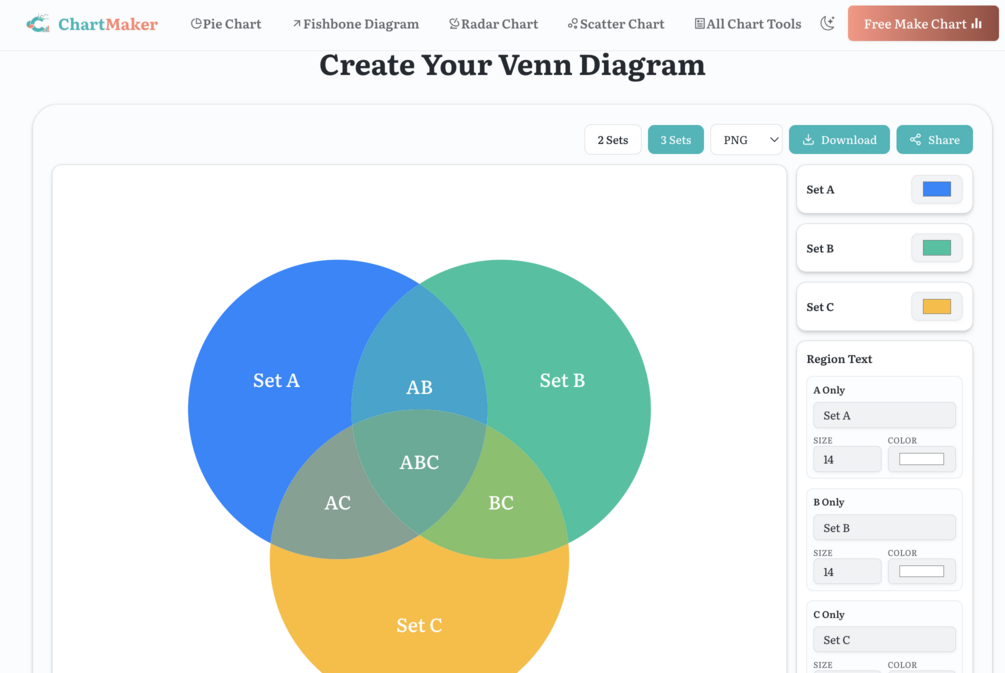Image resolution: width=1005 pixels, height=673 pixels.
Task: Click the ChartMaker logo icon
Action: point(38,24)
